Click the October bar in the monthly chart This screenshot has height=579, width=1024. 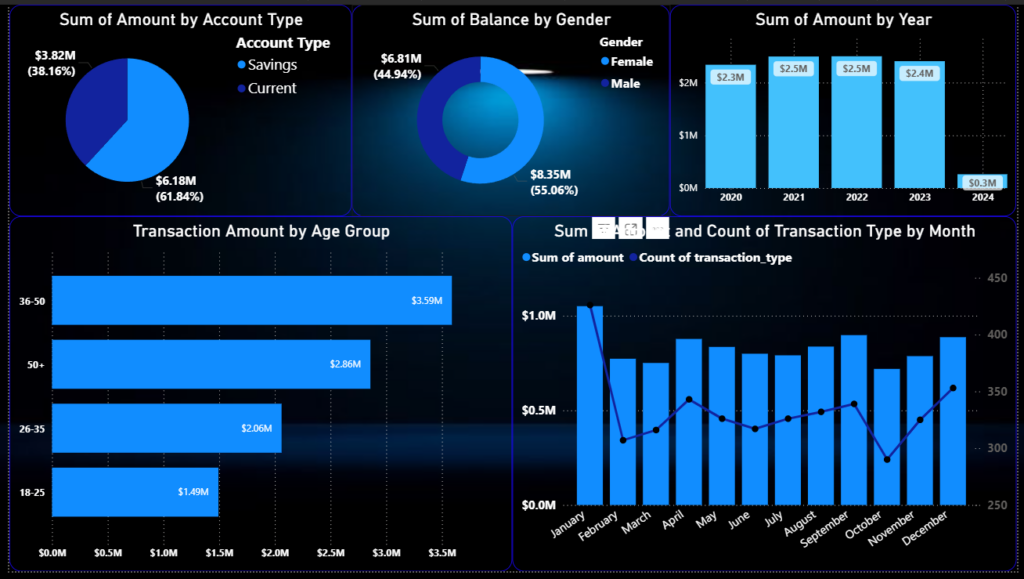coord(887,437)
